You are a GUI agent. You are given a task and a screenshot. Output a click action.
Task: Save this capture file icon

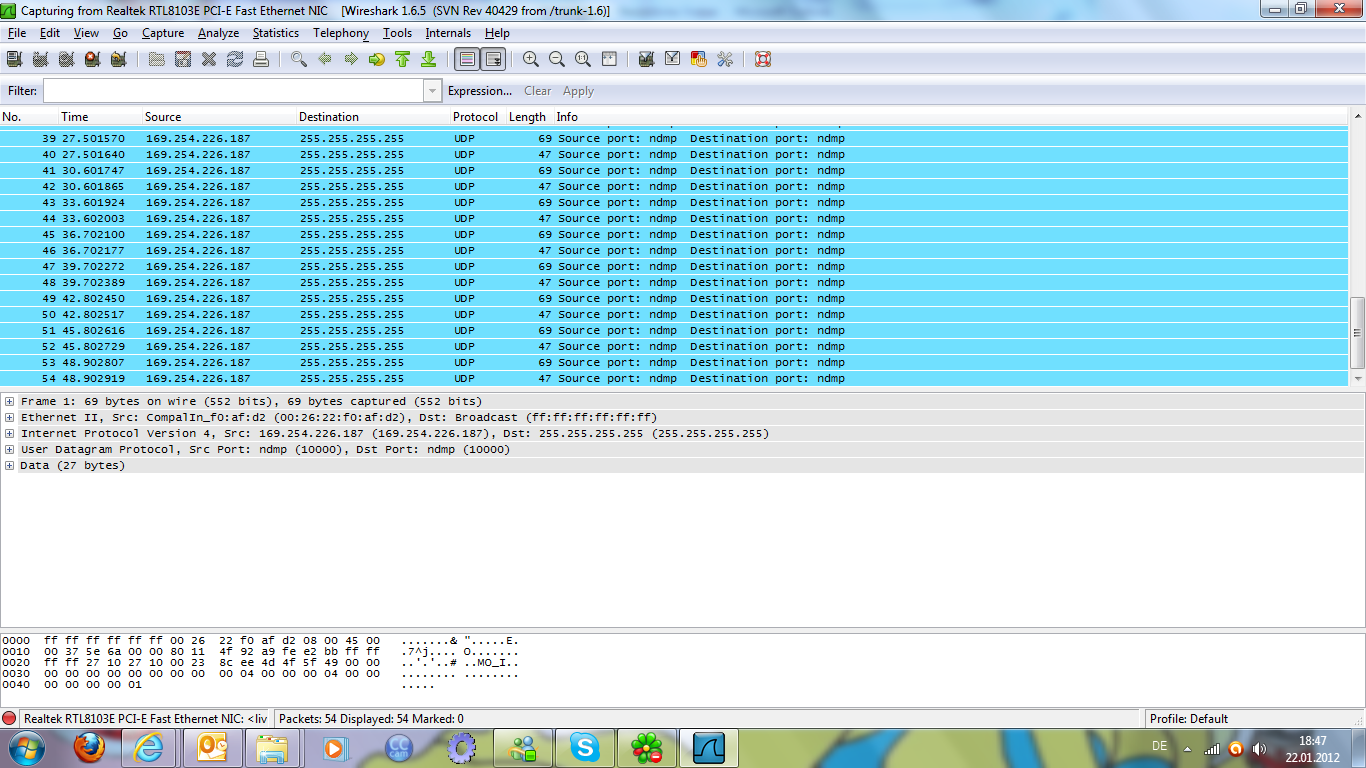(183, 59)
